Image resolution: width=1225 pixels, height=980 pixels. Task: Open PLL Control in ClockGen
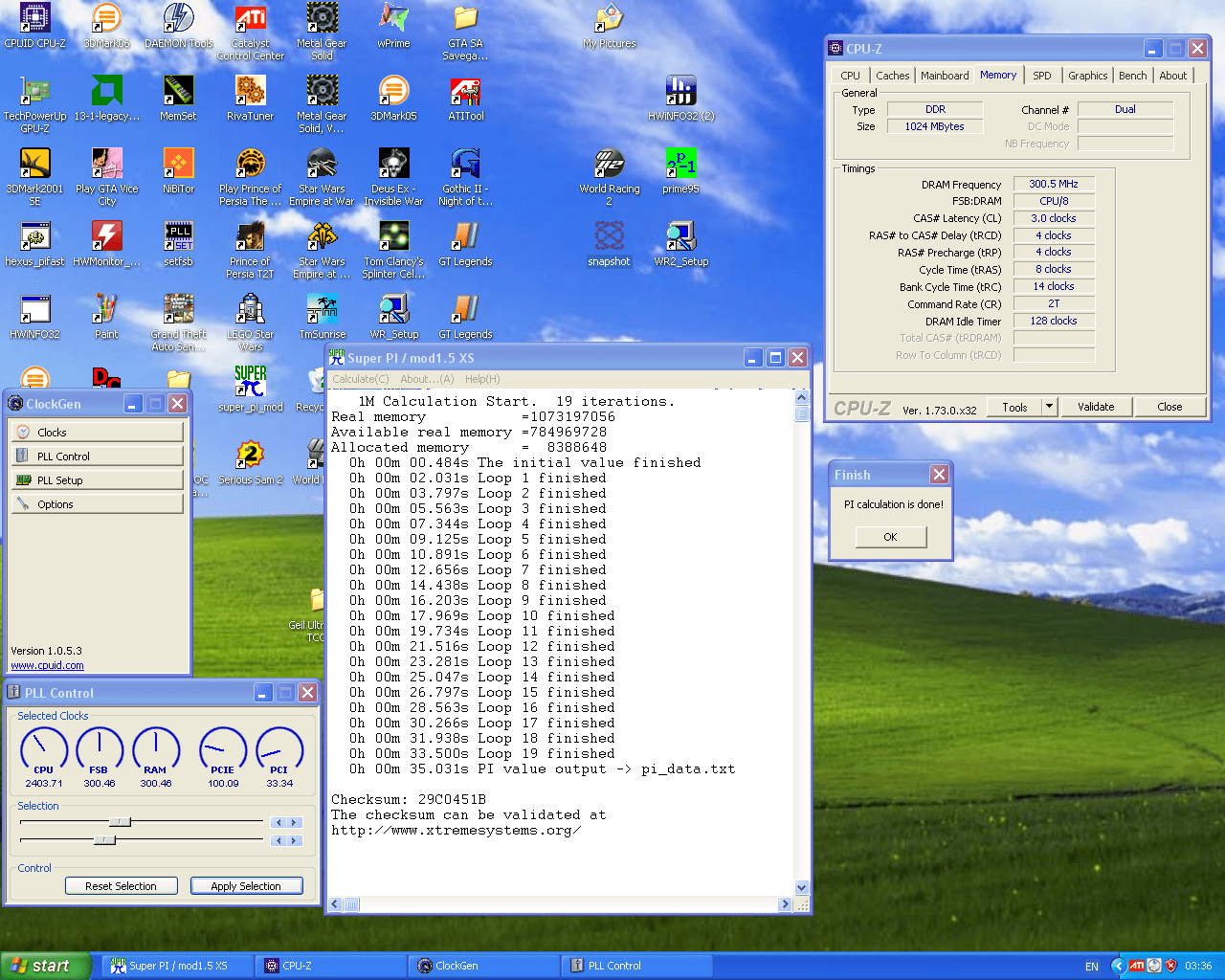click(x=97, y=457)
